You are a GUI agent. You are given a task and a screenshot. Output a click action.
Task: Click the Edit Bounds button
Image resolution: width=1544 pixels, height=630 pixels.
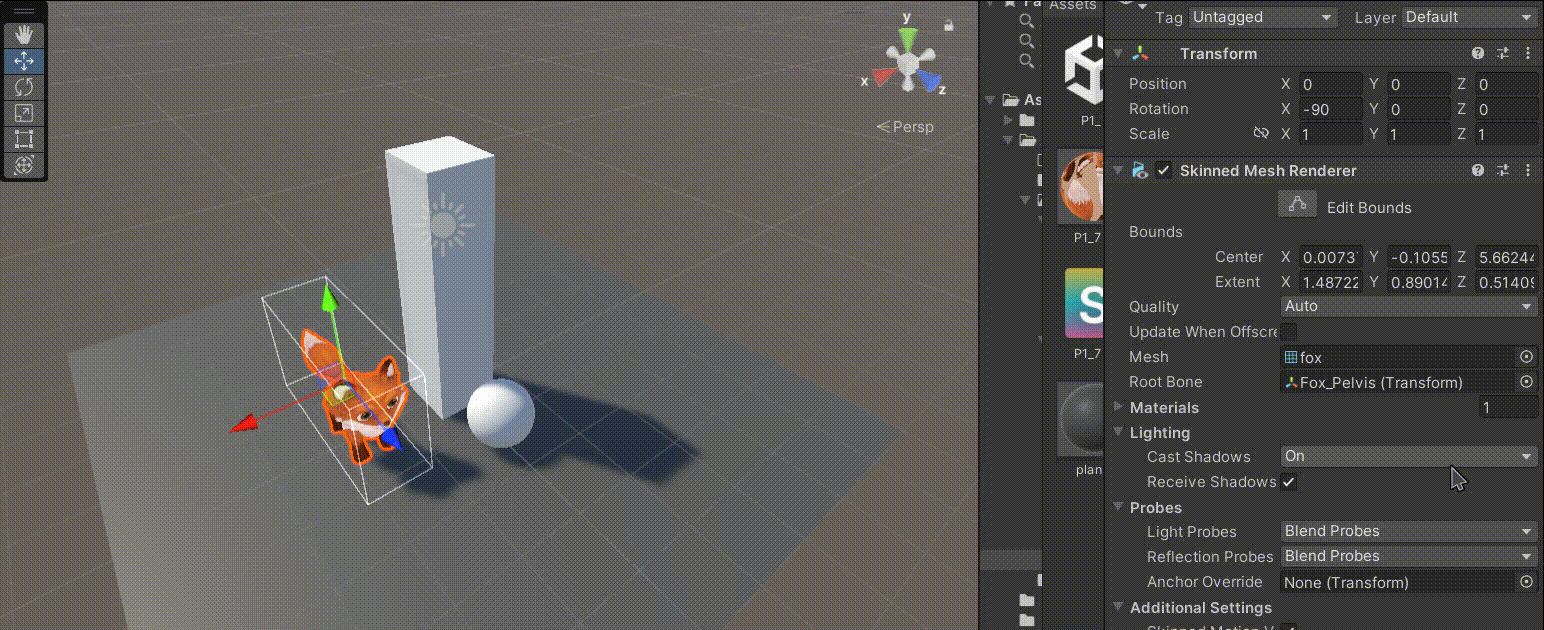1298,205
